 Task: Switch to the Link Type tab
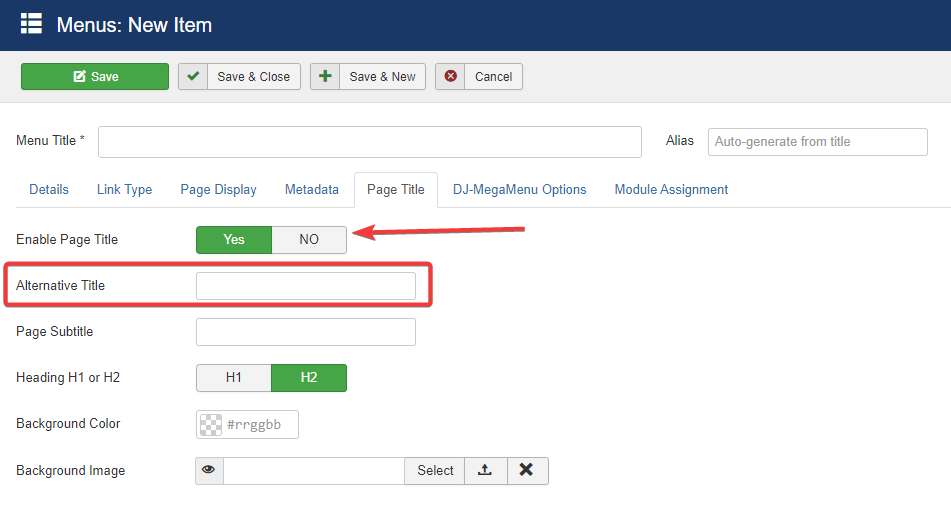(x=124, y=189)
